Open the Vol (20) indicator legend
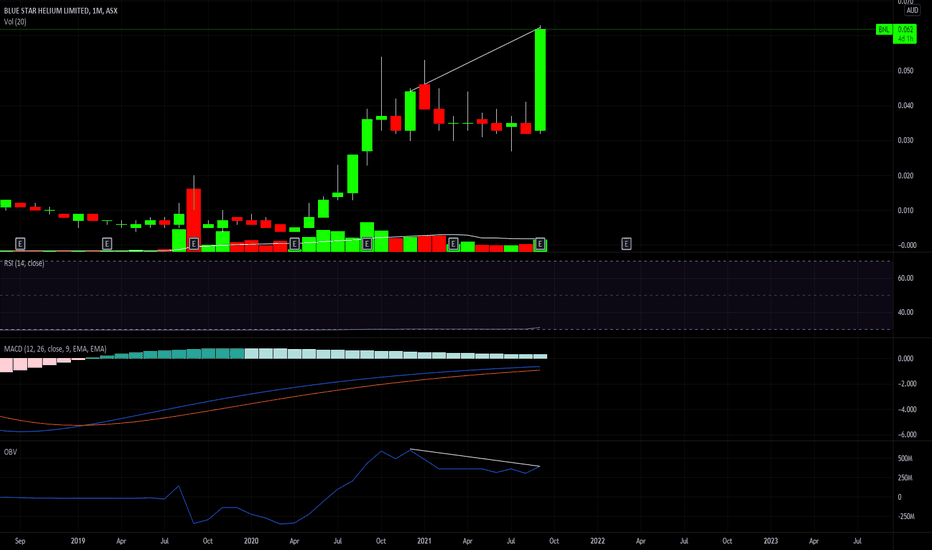The height and width of the screenshot is (550, 932). 15,22
